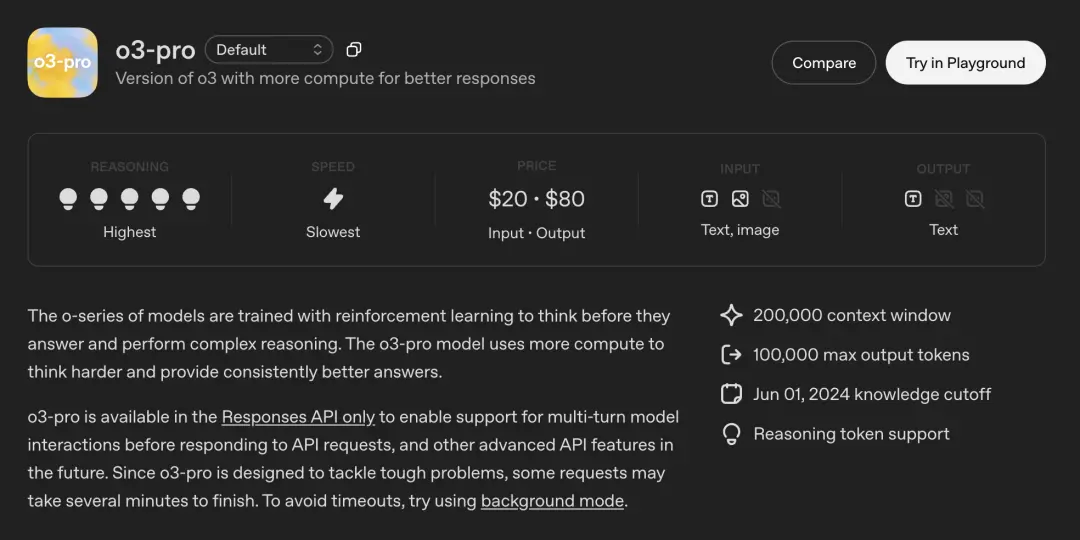1080x540 pixels.
Task: Click the Reasoning token support lightbulb icon
Action: (x=731, y=434)
